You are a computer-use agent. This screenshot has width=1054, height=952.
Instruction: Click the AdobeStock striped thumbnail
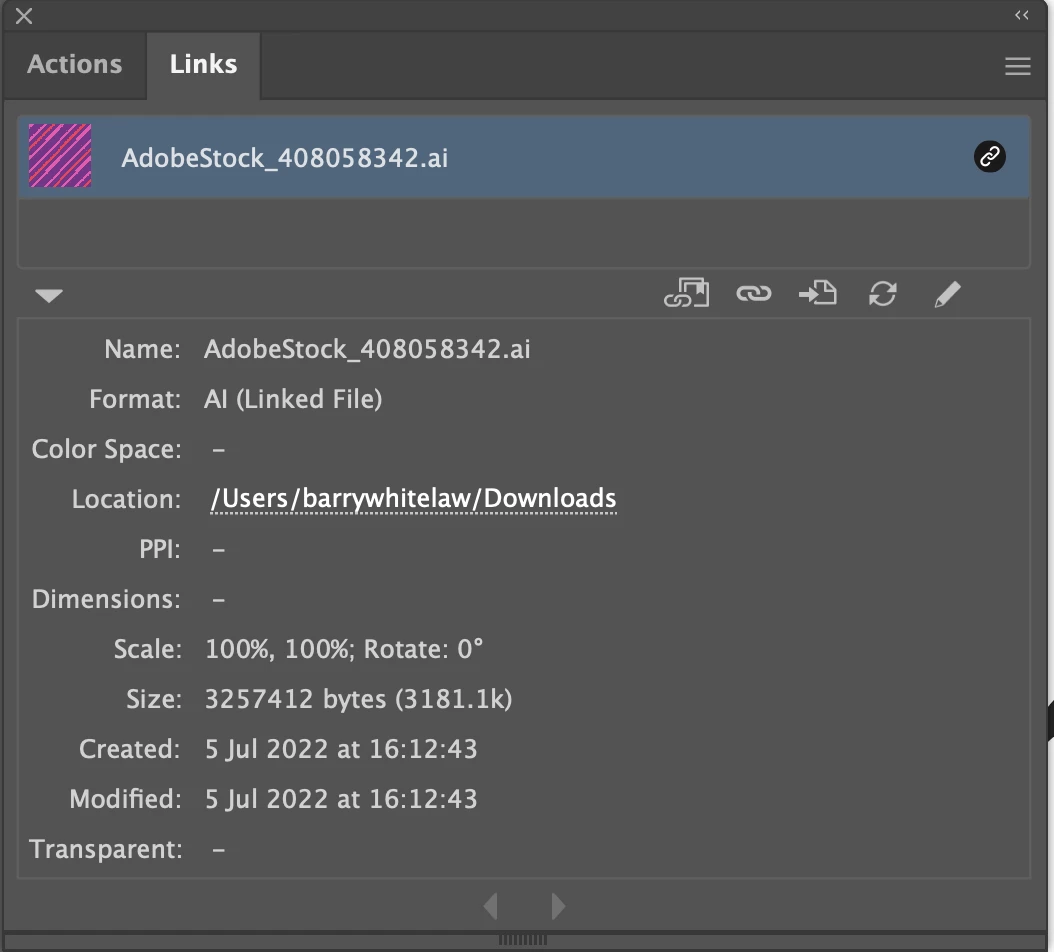pyautogui.click(x=60, y=156)
